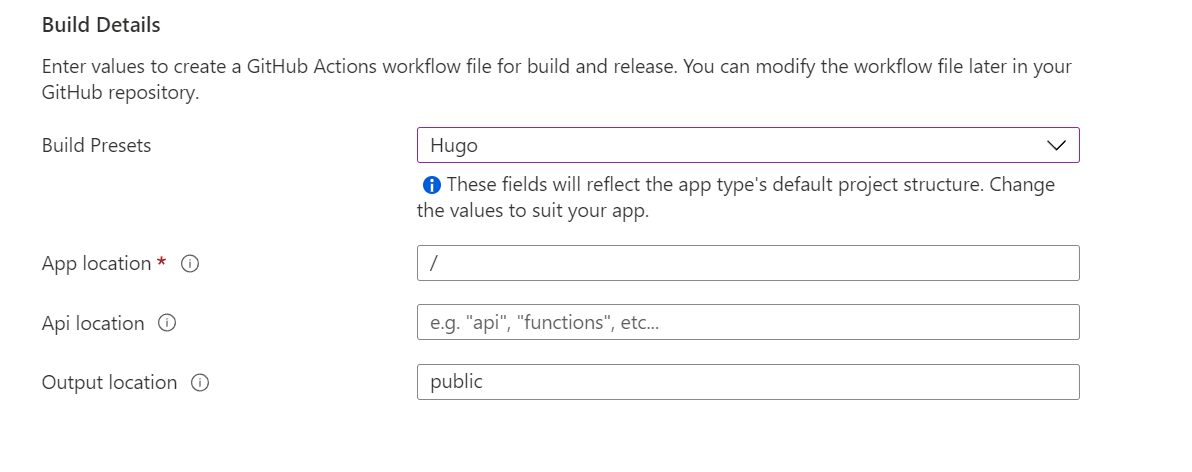Screen dimensions: 1192x472
Task: Click the info icon beside Output location
Action: click(200, 383)
